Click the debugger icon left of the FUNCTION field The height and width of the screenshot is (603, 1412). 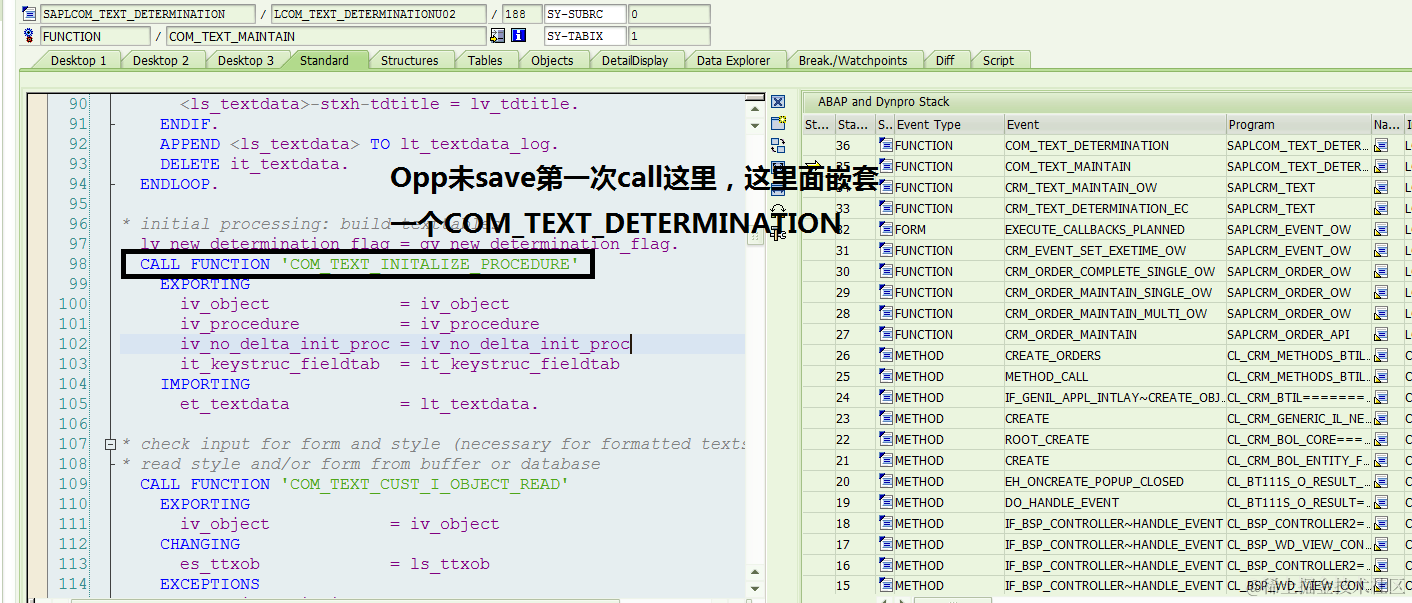[30, 37]
